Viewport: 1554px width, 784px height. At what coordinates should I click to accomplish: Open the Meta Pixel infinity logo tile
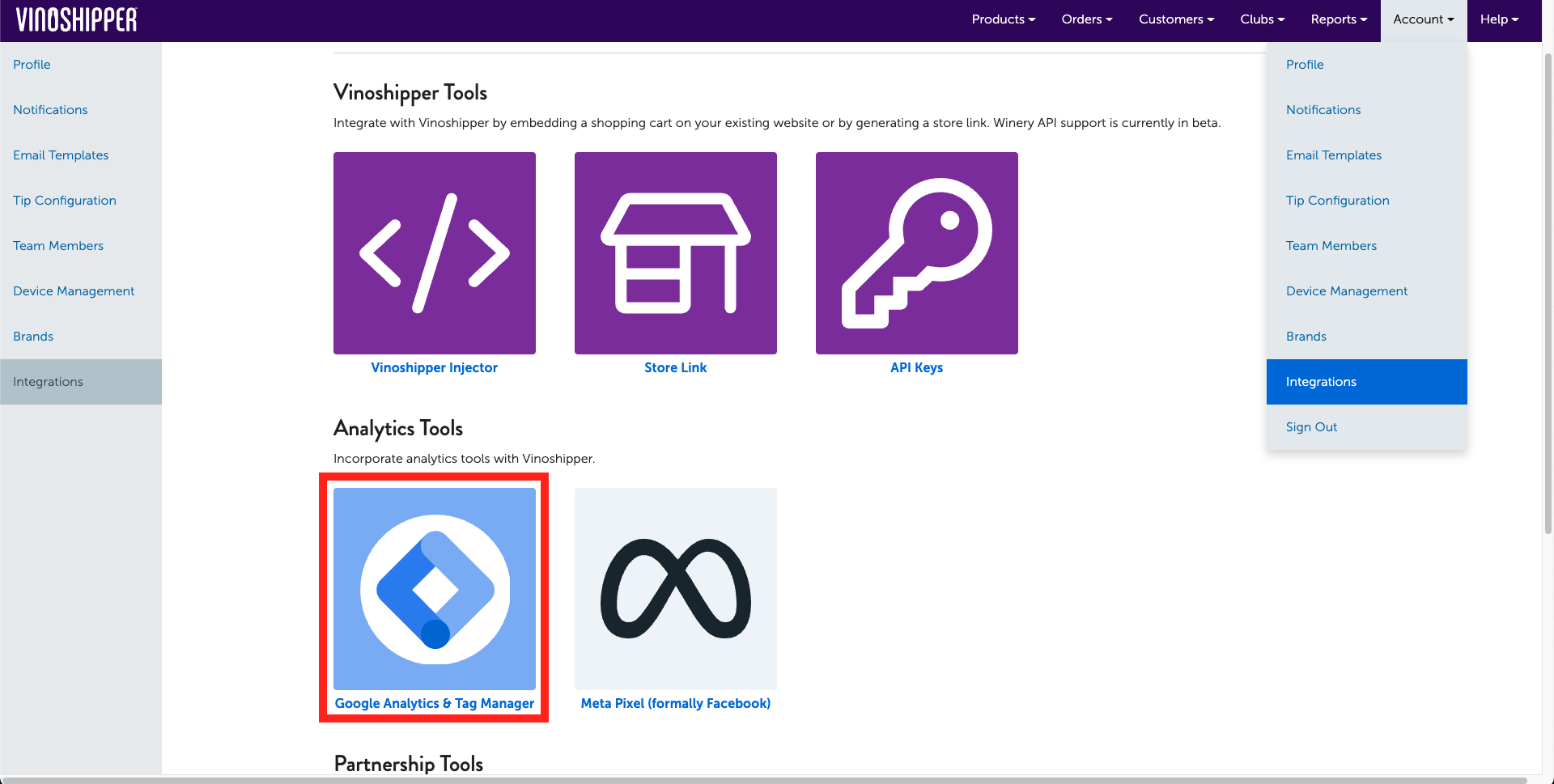[676, 589]
